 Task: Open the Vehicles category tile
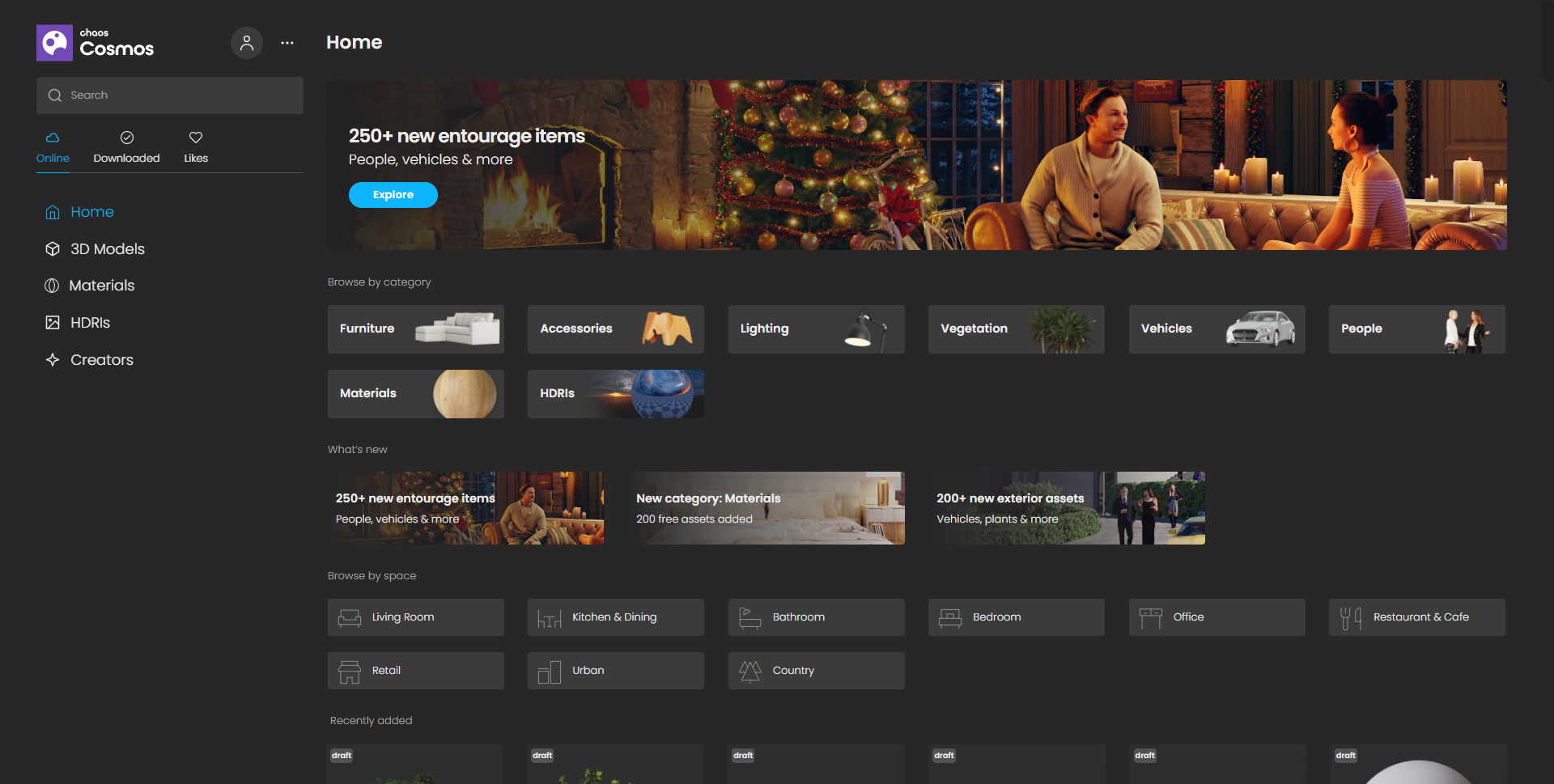coord(1216,329)
